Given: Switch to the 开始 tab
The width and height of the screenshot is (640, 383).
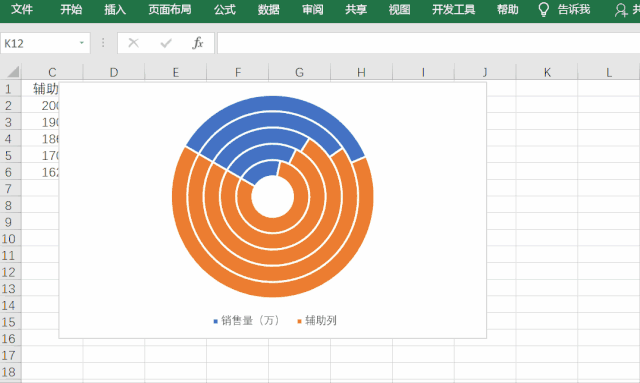Looking at the screenshot, I should point(71,9).
